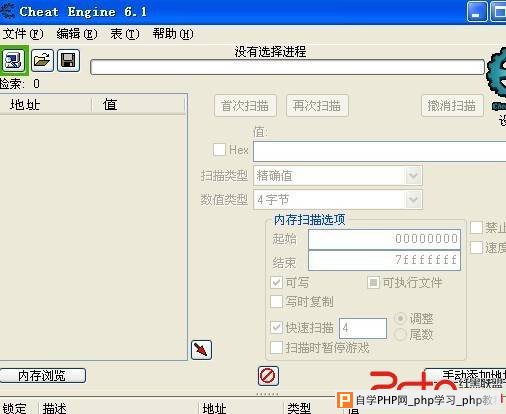Viewport: 506px width, 414px height.
Task: Click the 内存浏览 button
Action: point(43,376)
